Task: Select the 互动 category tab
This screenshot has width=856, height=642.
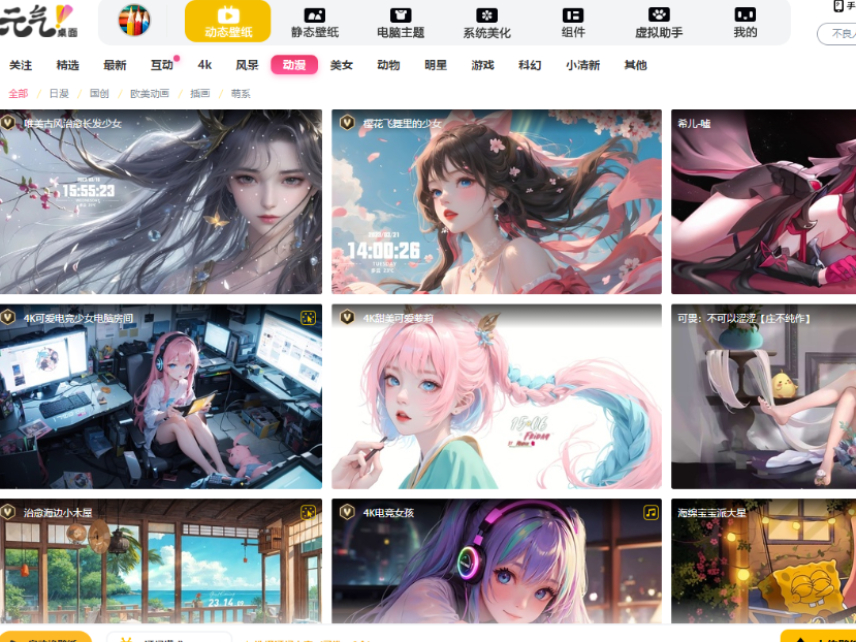Action: tap(162, 66)
